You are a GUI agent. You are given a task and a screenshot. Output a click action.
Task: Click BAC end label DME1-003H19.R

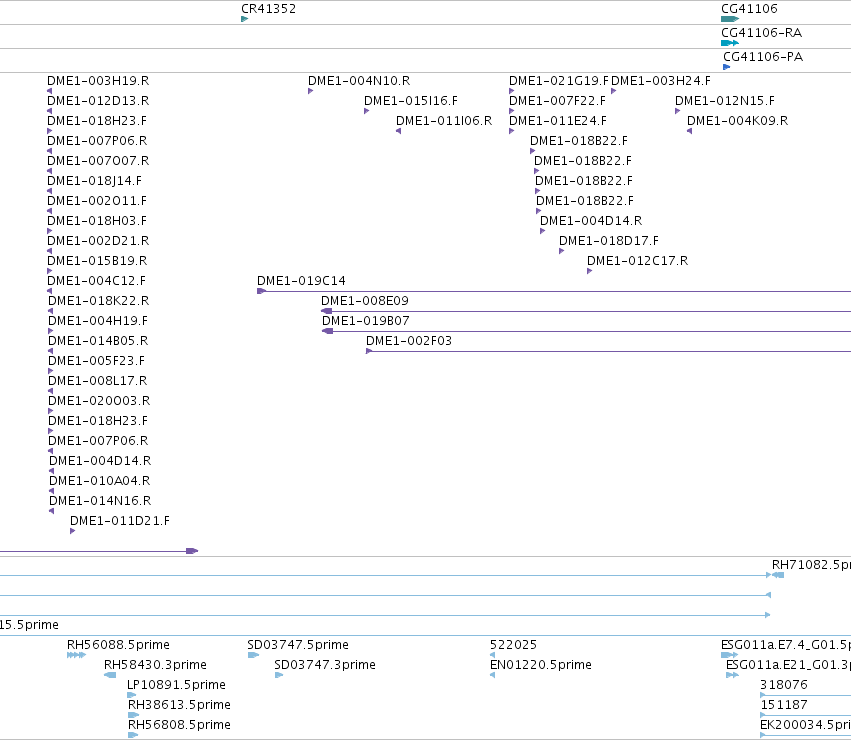click(x=98, y=81)
